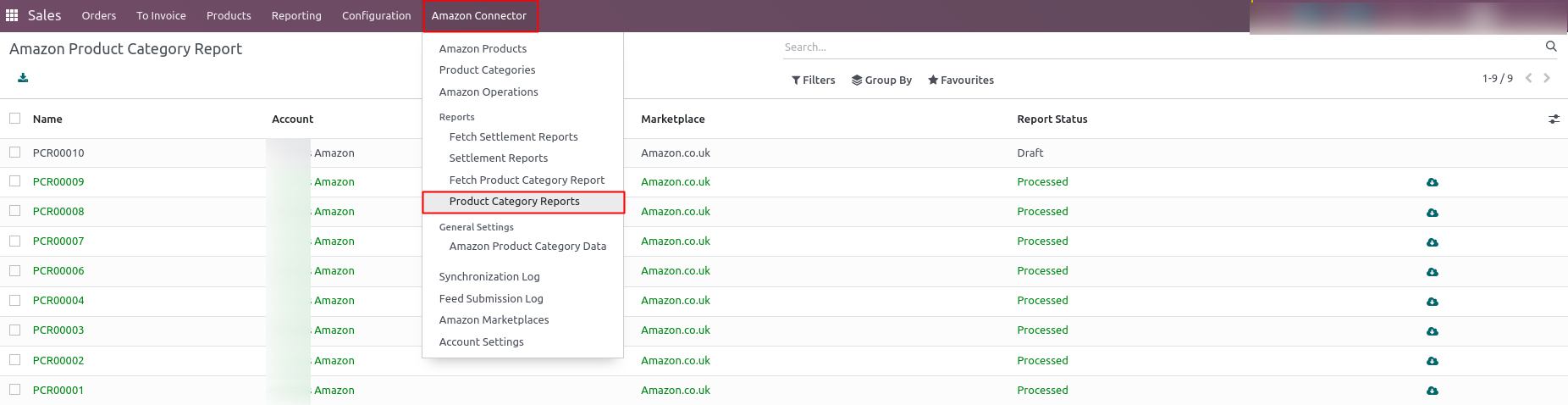Open Fetch Product Category Report entry
The width and height of the screenshot is (1568, 405).
coord(527,180)
